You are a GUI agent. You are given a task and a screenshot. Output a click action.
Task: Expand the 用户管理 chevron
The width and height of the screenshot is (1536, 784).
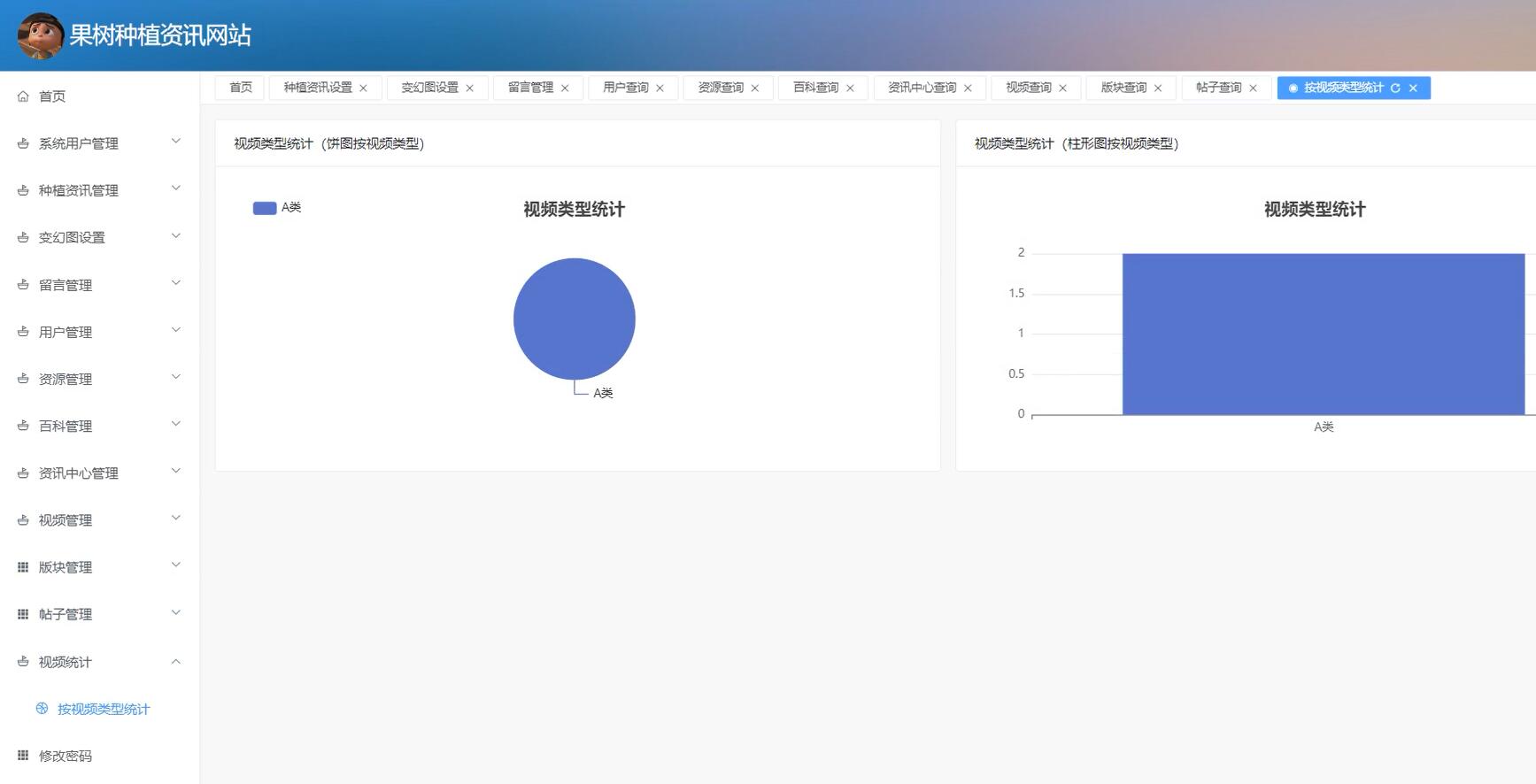[175, 329]
